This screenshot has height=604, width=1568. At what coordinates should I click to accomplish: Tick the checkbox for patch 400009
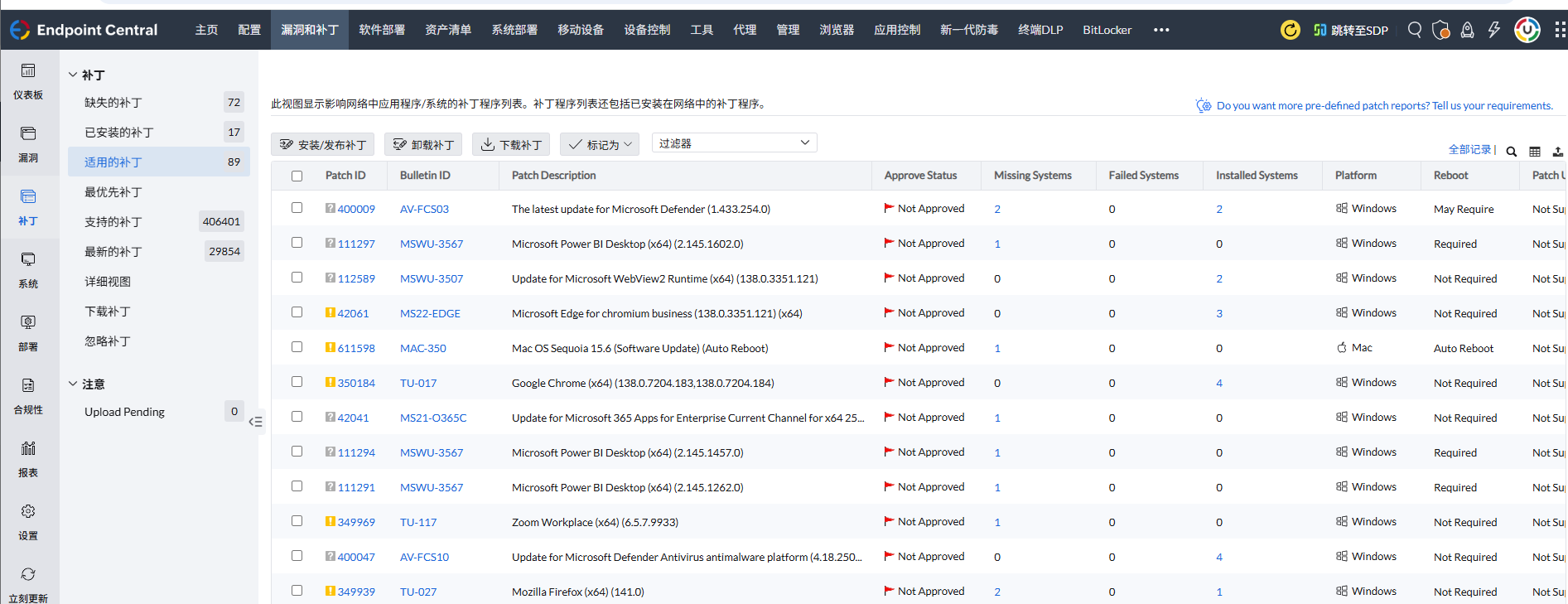pos(297,208)
